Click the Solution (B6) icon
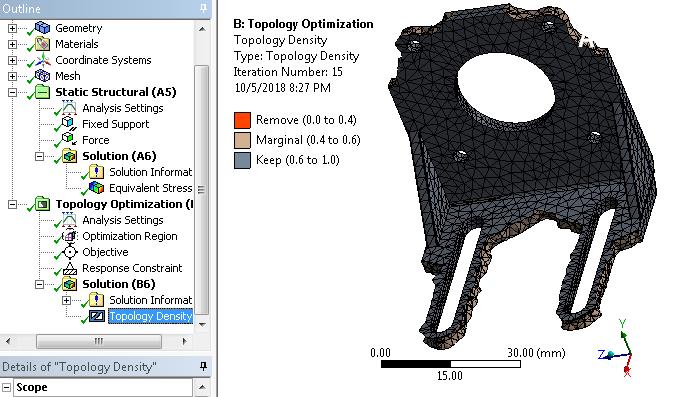The height and width of the screenshot is (397, 677). [x=69, y=284]
